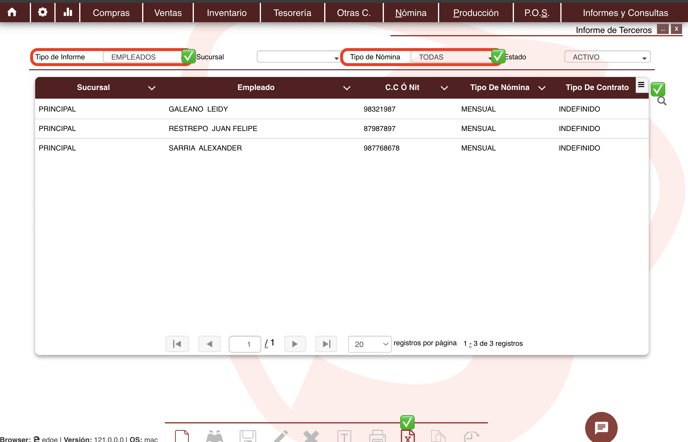Jump to the last page of records
This screenshot has height=442, width=688.
click(x=326, y=344)
